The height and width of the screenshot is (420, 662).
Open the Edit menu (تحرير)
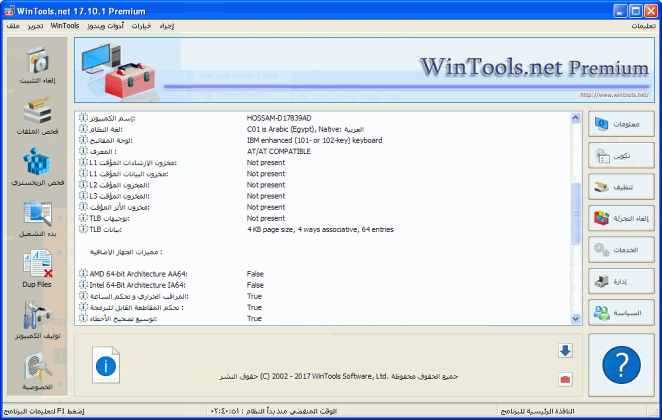pos(35,26)
